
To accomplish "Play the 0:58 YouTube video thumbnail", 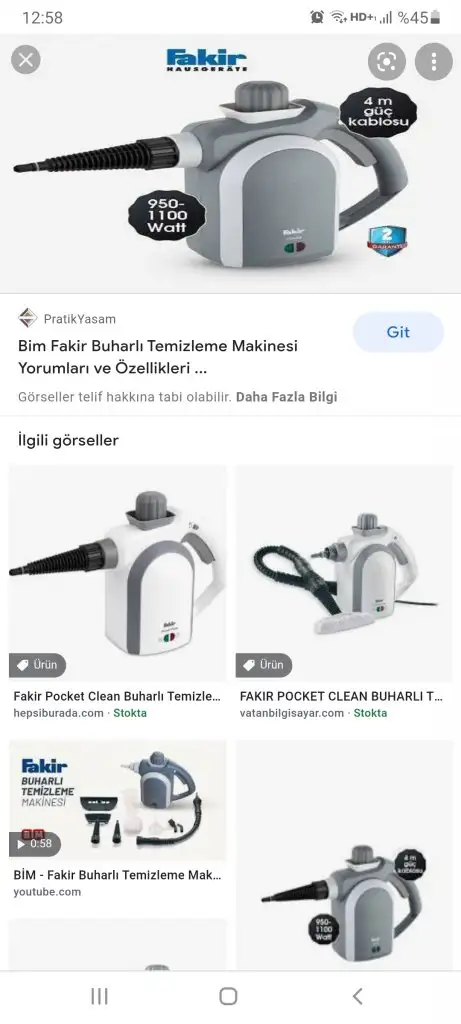I will 118,801.
